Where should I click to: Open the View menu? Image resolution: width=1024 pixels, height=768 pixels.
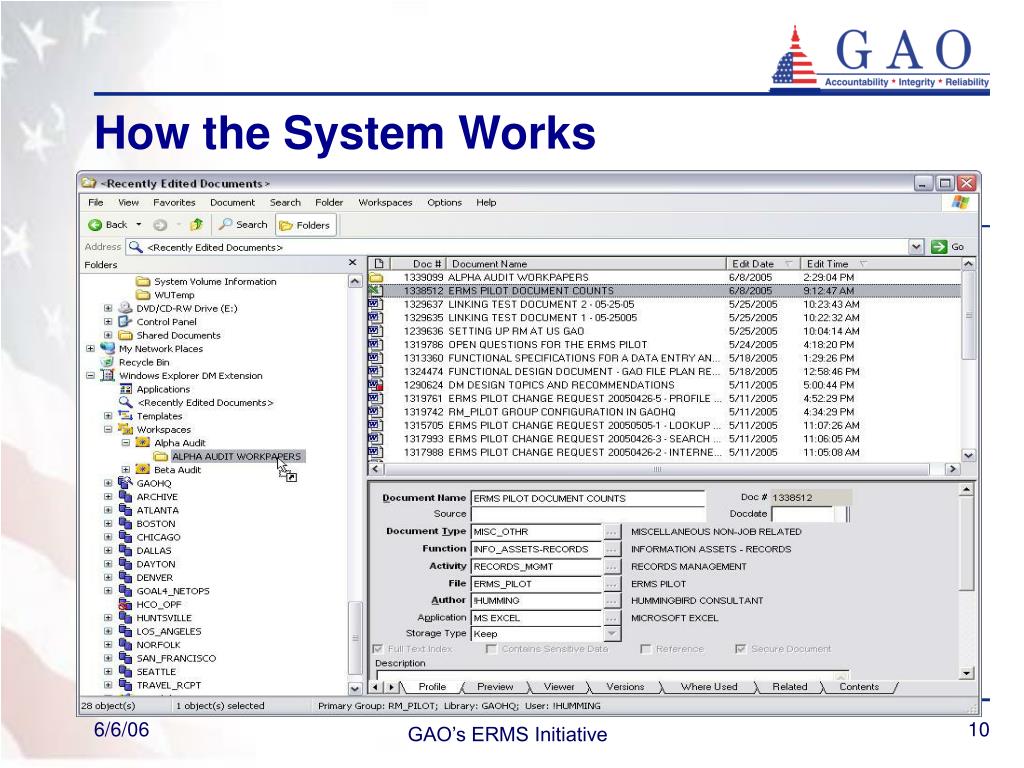coord(128,202)
